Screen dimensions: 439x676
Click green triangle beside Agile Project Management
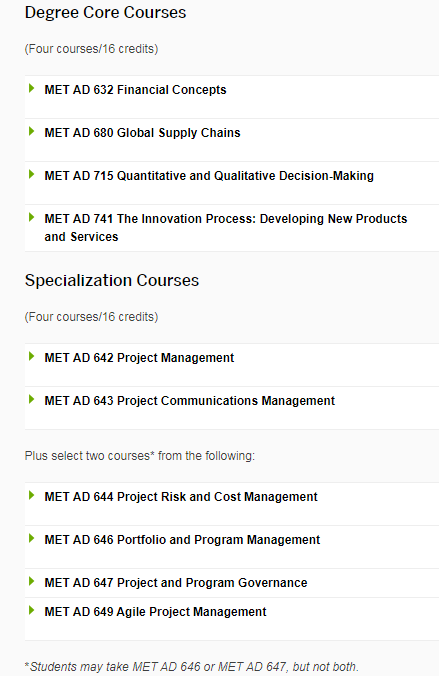click(31, 610)
